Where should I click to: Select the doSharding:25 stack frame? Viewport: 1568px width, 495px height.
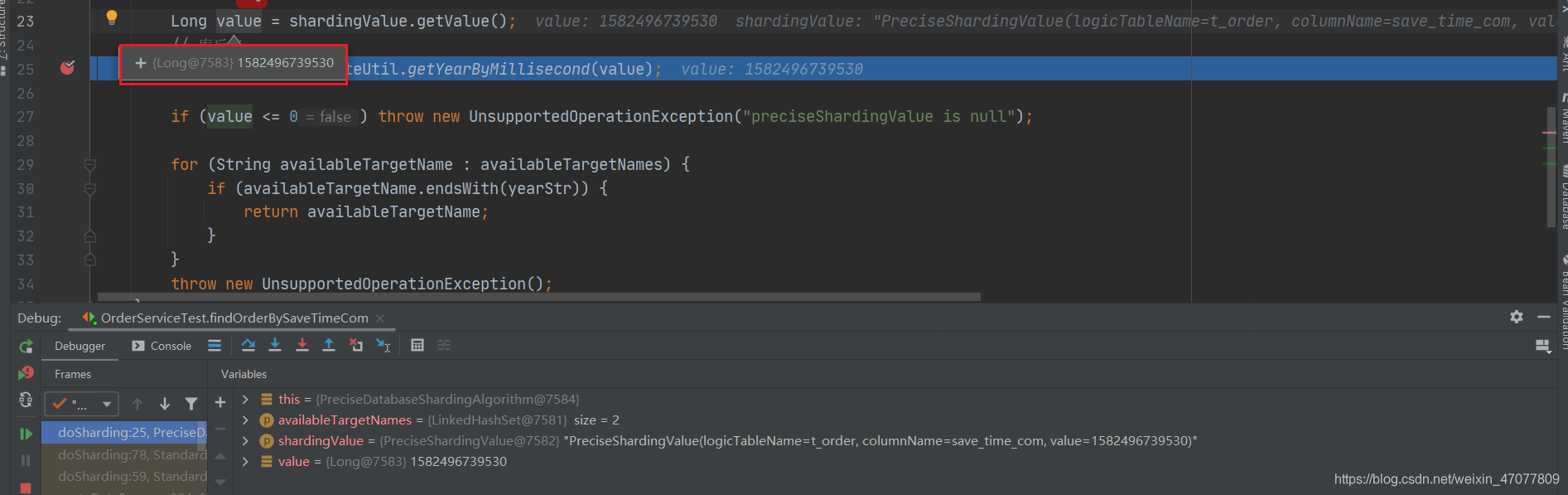124,433
